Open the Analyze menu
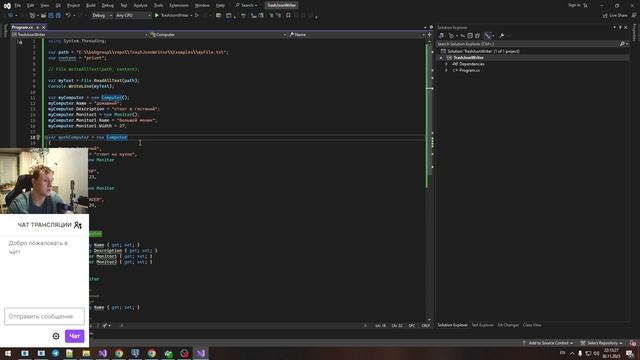Image resolution: width=640 pixels, height=360 pixels. tap(140, 5)
